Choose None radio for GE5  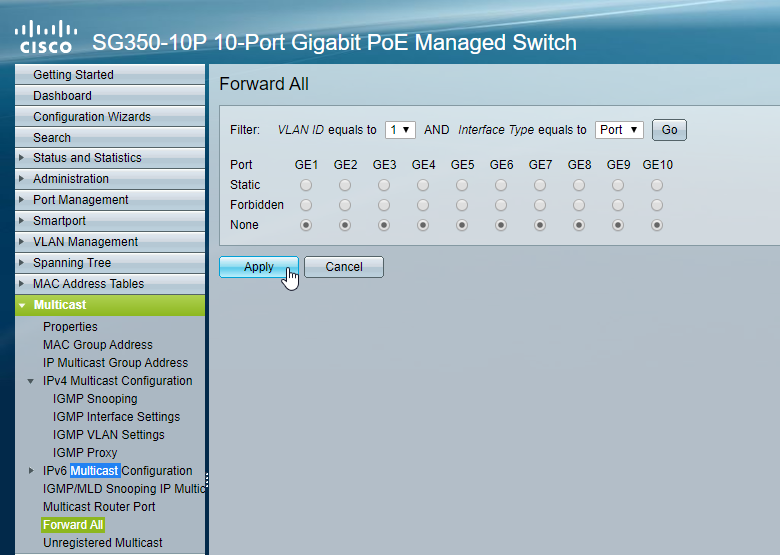462,225
